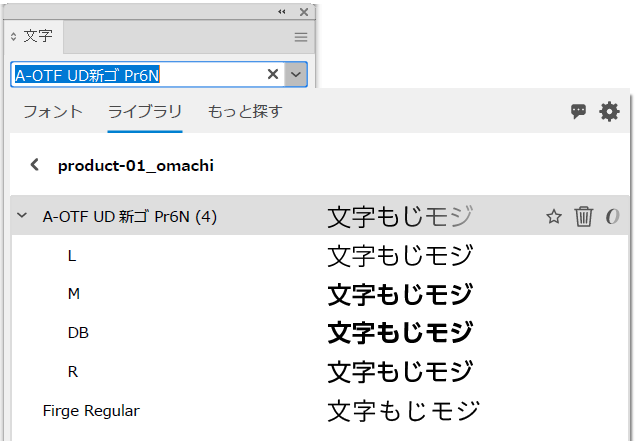Delete A-OTF UD Shin Go with trash icon
This screenshot has height=441, width=639.
[x=584, y=217]
